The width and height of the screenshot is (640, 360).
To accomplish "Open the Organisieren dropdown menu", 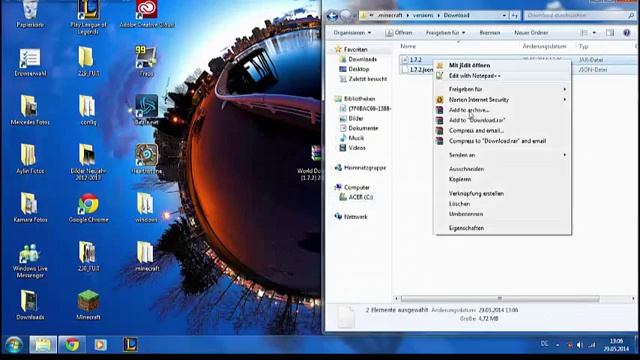I will click(352, 33).
